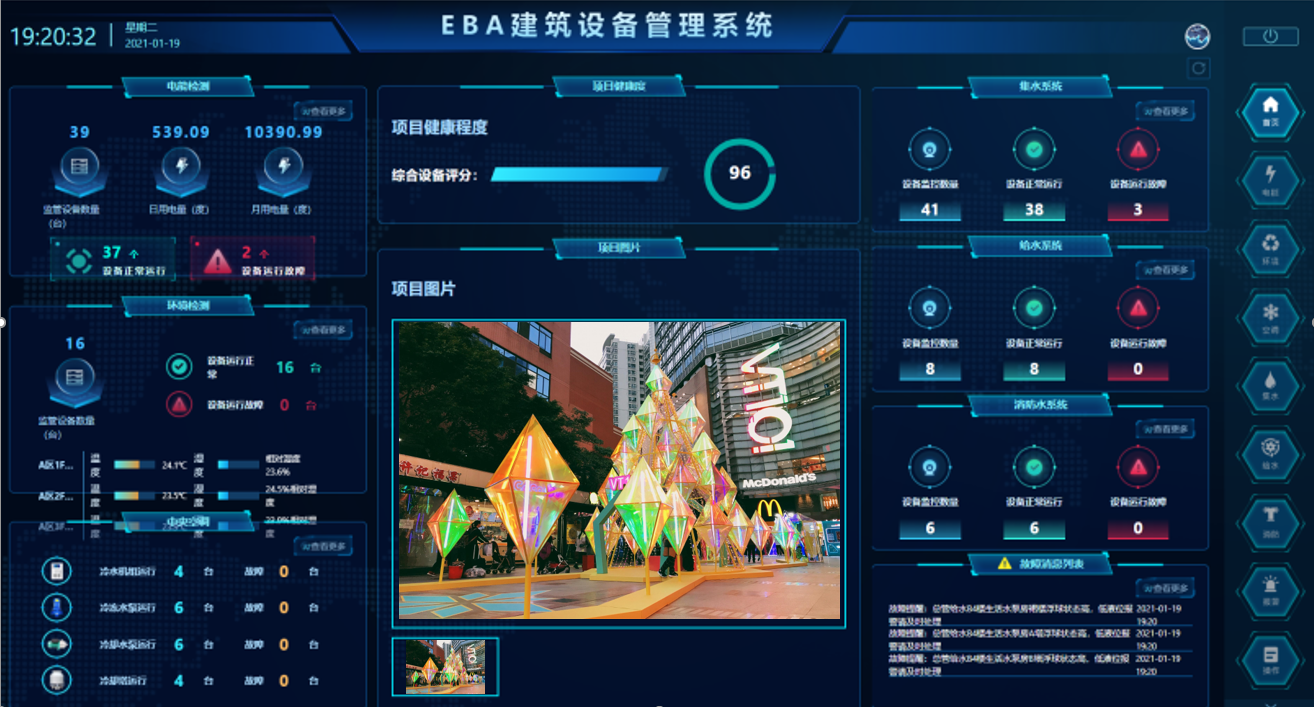The width and height of the screenshot is (1314, 707).
Task: Click the 集水系统 monitored count 41
Action: tap(930, 210)
